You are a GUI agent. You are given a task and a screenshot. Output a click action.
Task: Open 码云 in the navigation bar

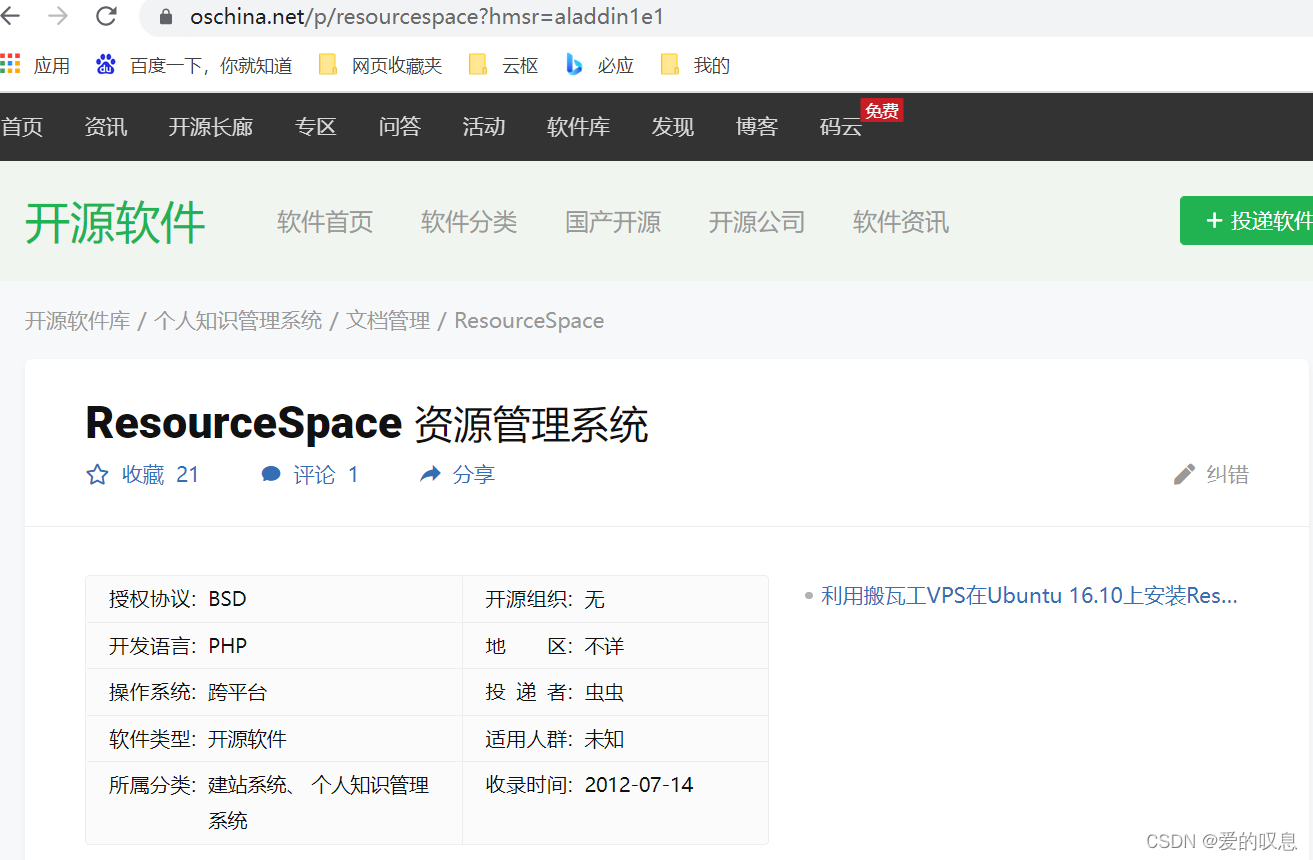(841, 127)
